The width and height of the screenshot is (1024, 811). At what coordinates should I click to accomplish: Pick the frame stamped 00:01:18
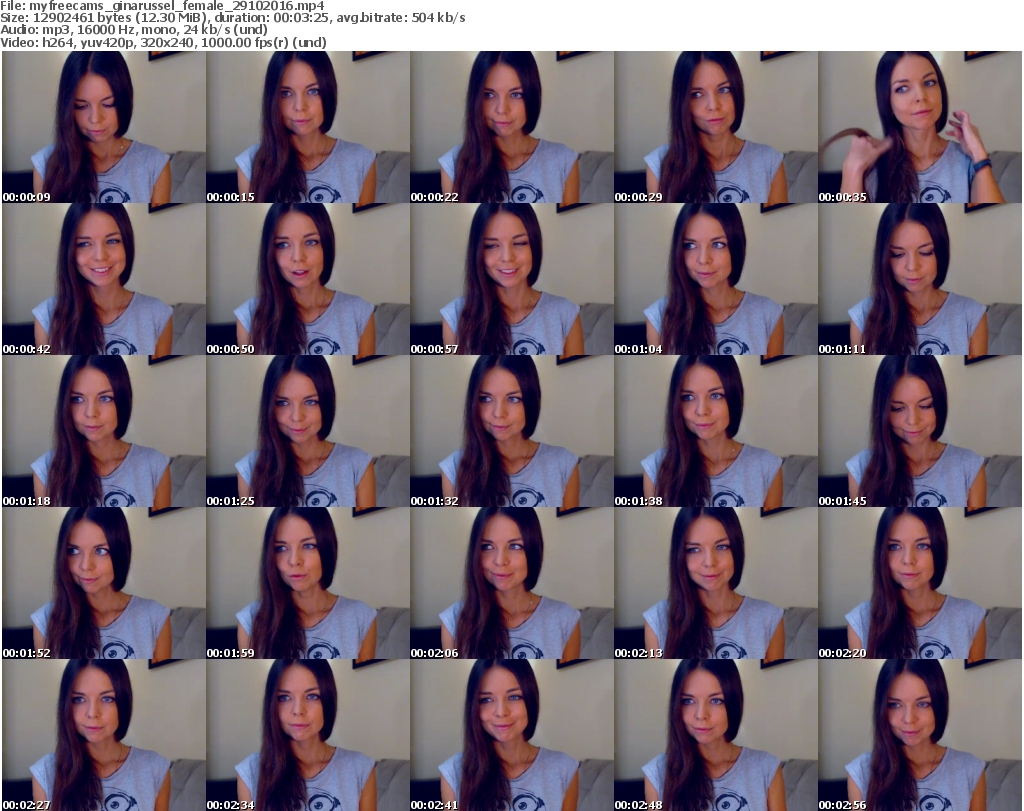[104, 431]
